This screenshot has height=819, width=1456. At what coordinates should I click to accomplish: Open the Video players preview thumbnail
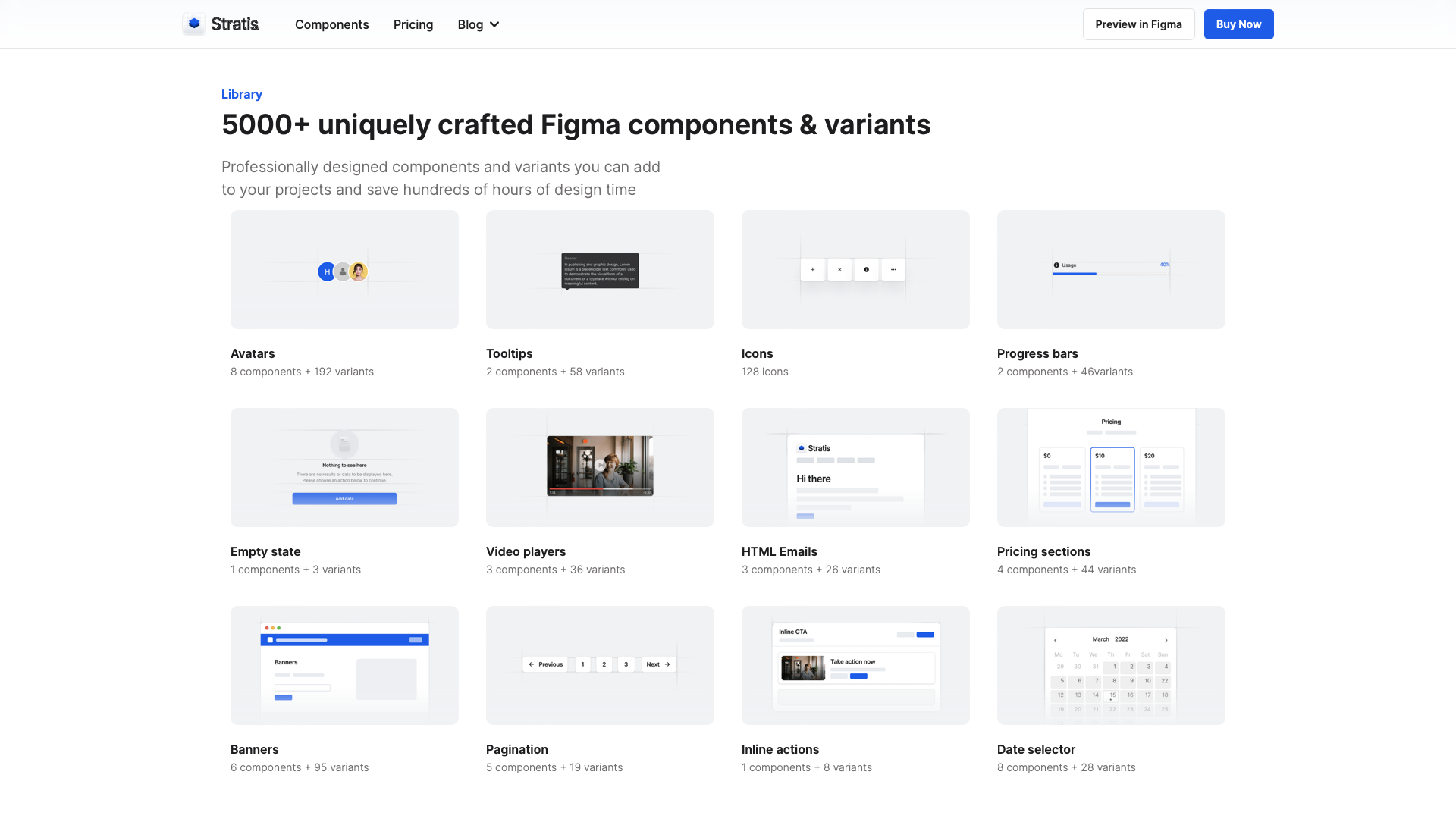click(x=600, y=467)
